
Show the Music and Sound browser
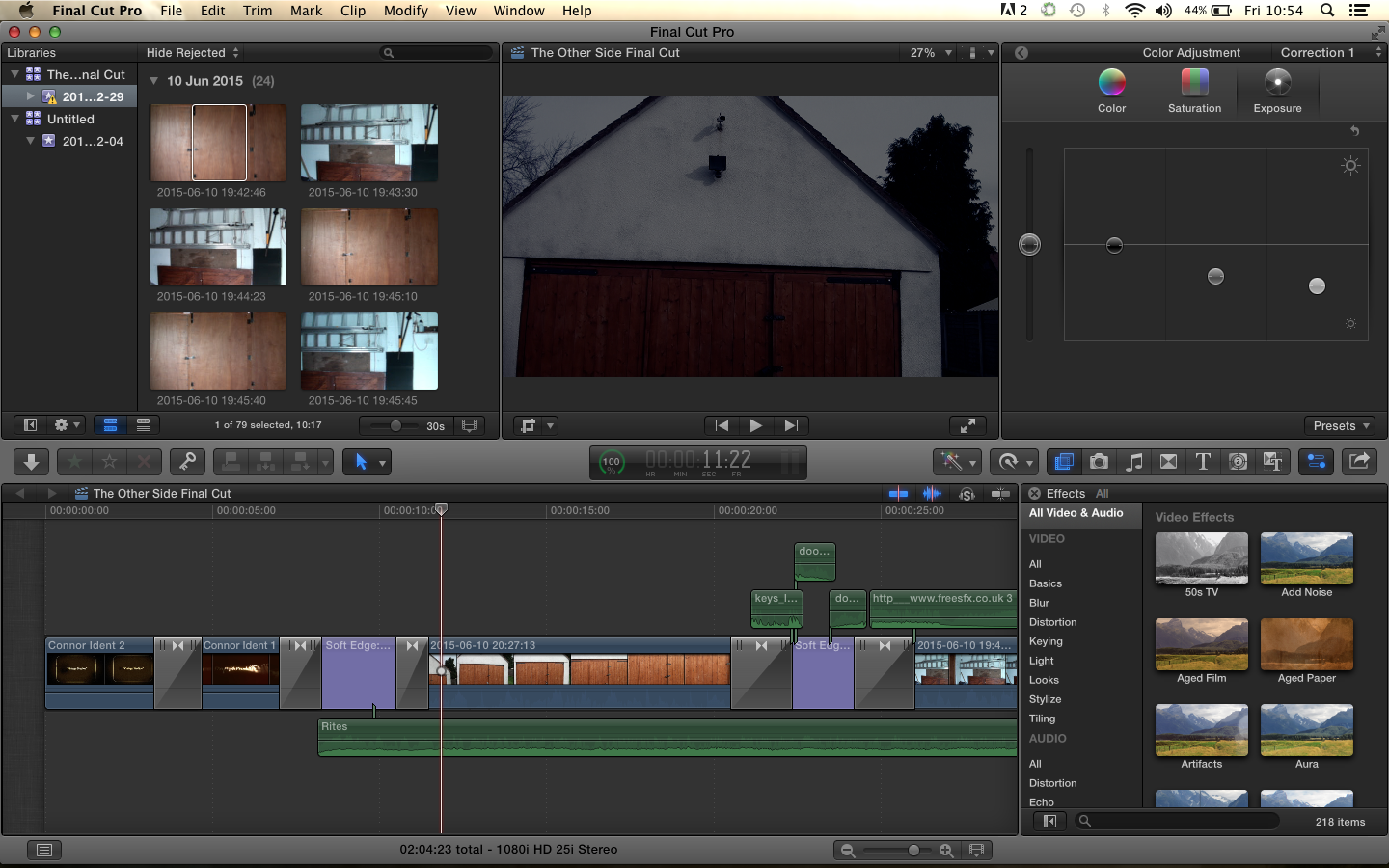tap(1133, 462)
